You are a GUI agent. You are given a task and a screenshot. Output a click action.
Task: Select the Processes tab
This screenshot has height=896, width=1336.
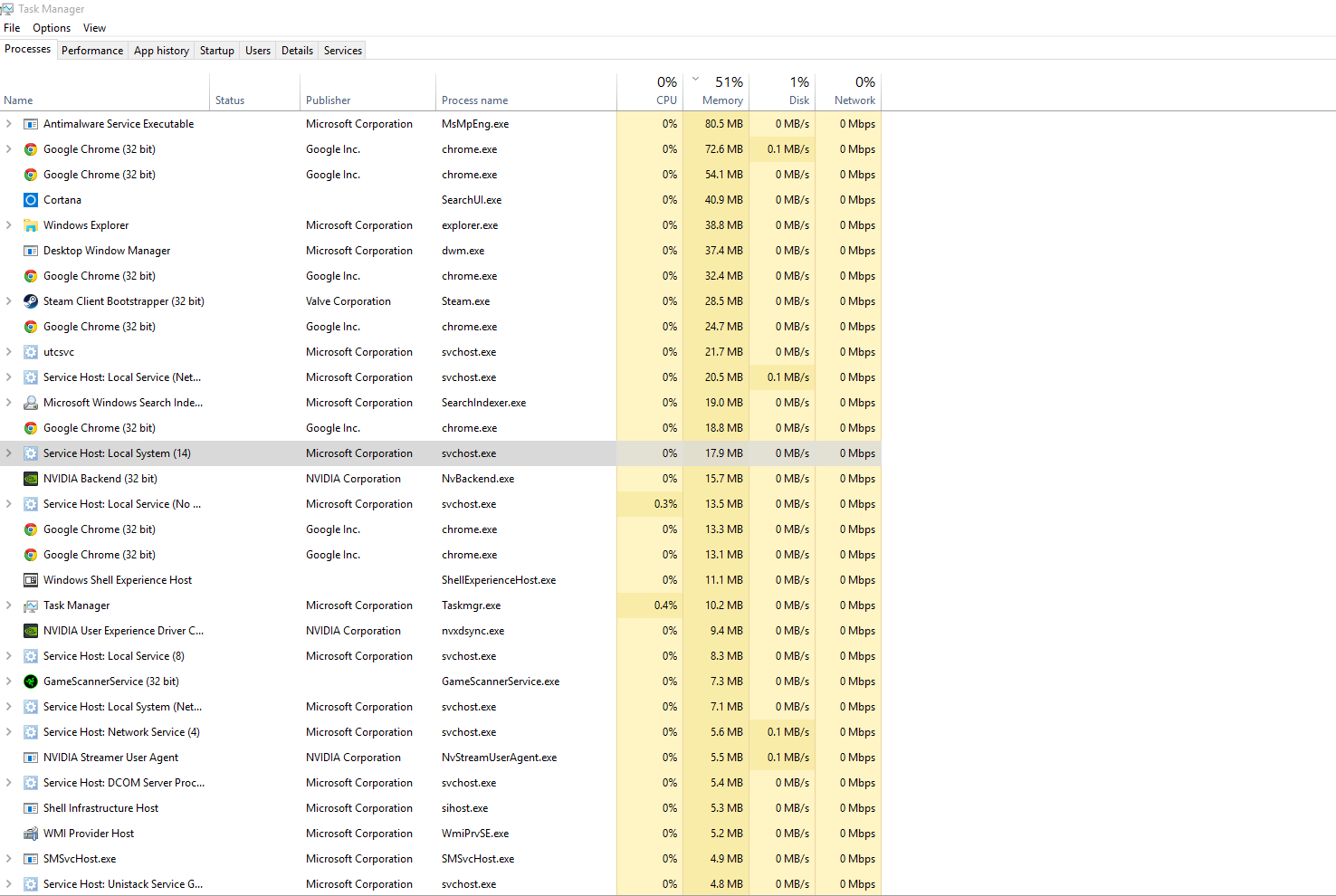pos(28,50)
